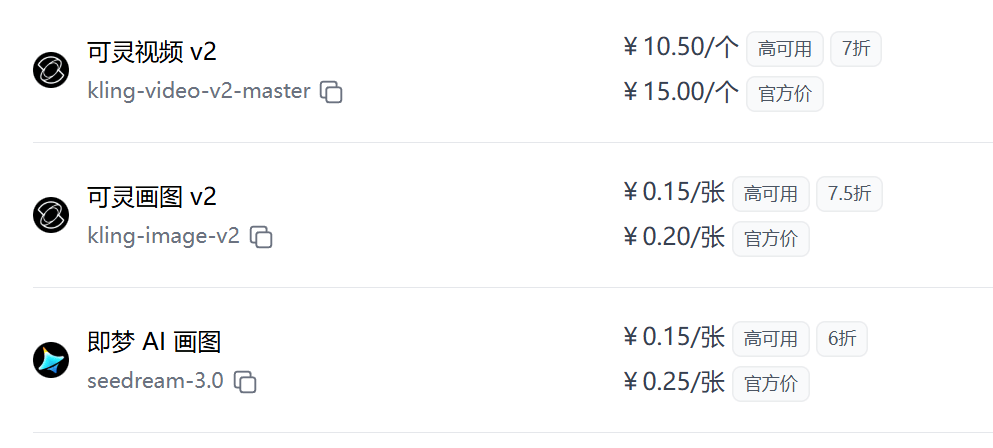Click the 7折 discount badge
Image resolution: width=993 pixels, height=448 pixels.
(856, 49)
